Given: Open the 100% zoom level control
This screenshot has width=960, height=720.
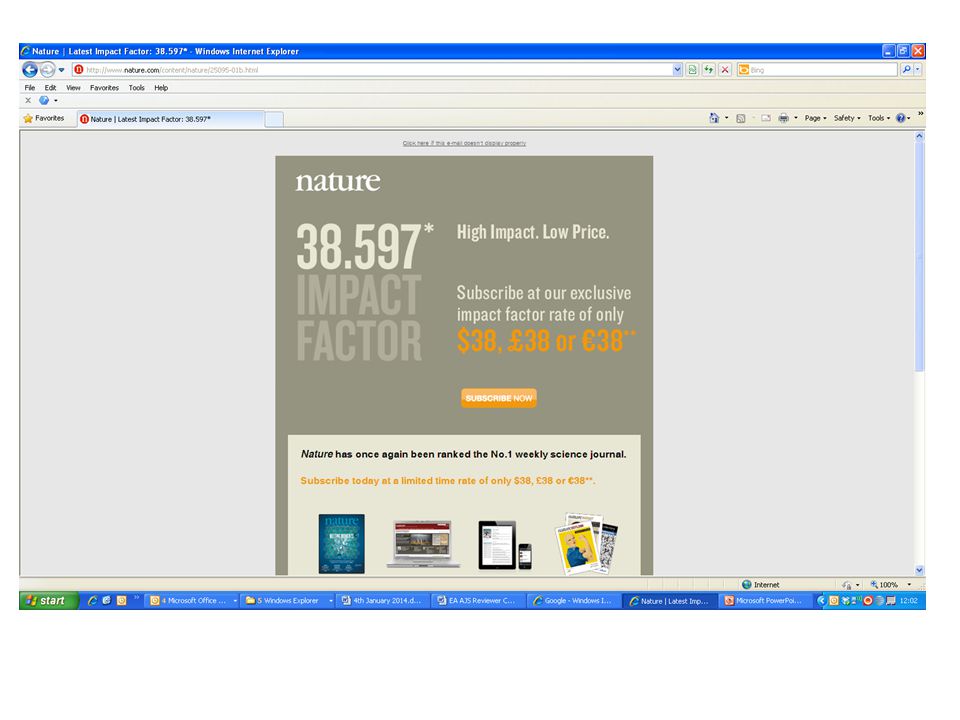Looking at the screenshot, I should pos(891,585).
